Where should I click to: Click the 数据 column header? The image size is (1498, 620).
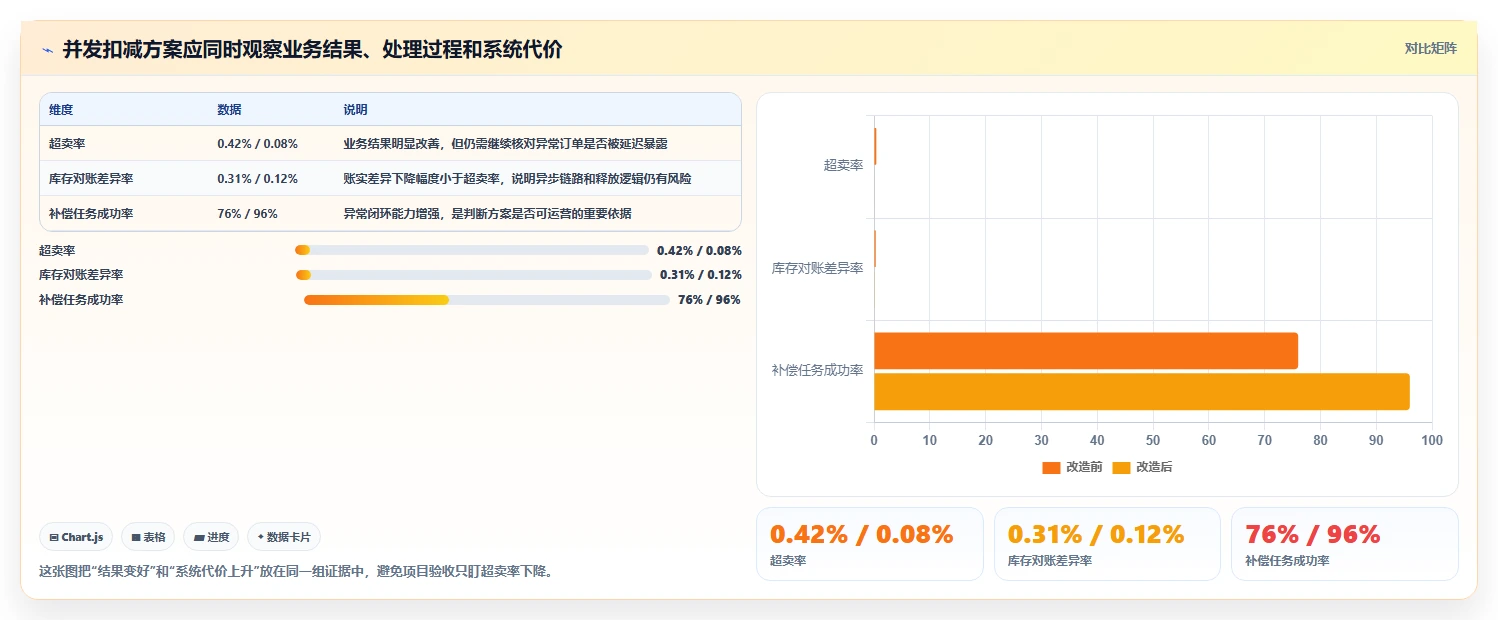point(229,110)
